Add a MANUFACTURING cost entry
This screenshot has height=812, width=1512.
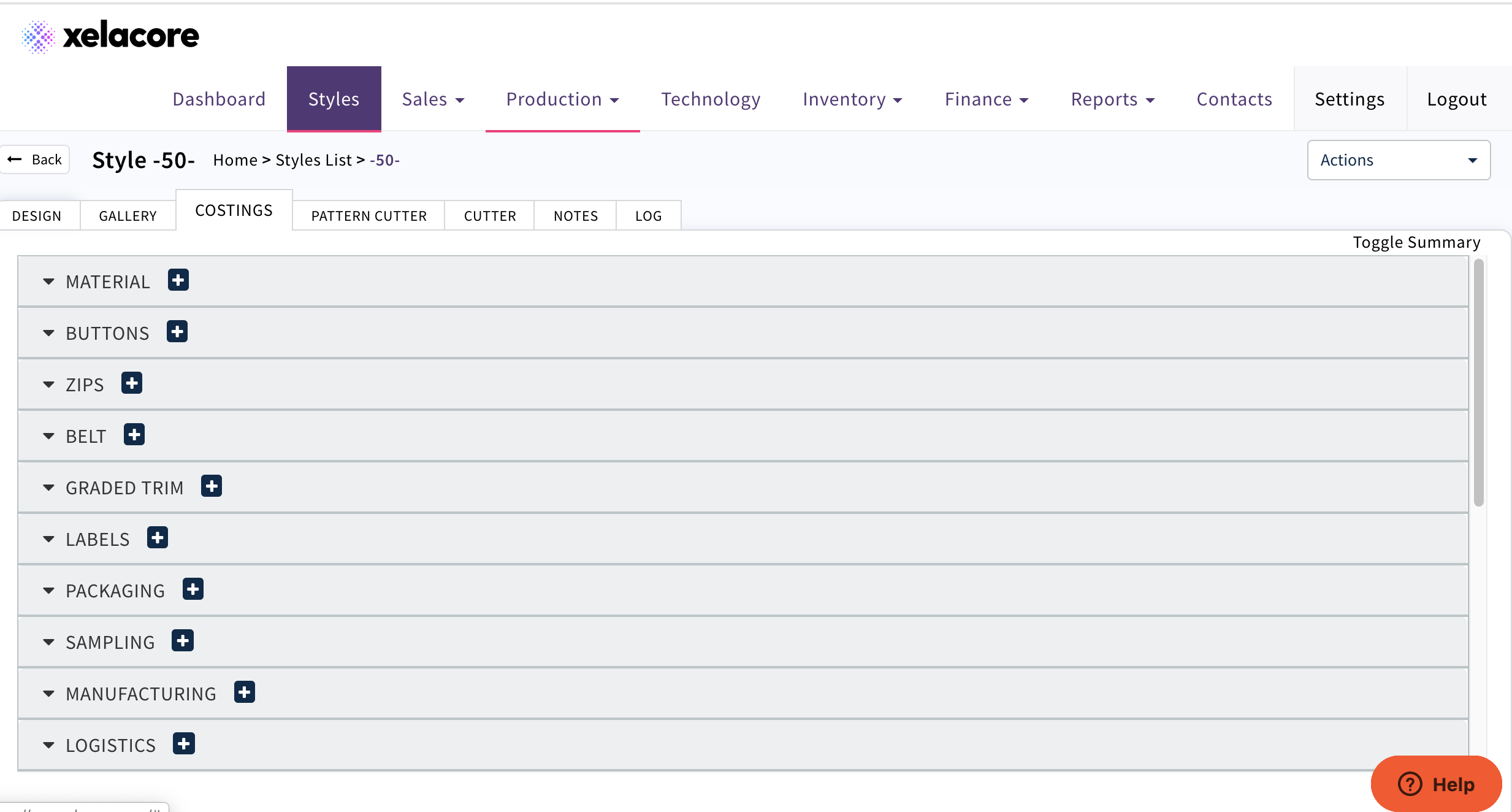pyautogui.click(x=245, y=692)
